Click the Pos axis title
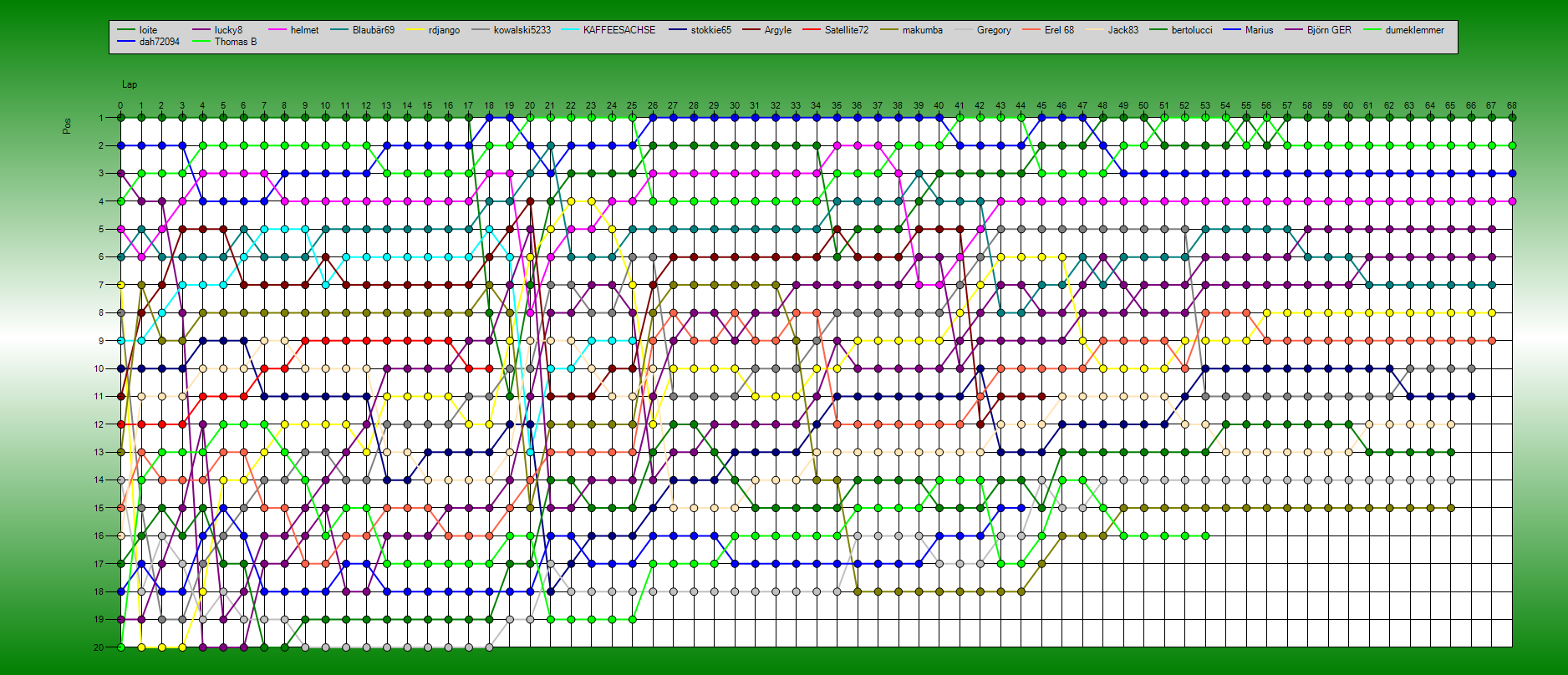This screenshot has width=1568, height=675. [x=67, y=125]
